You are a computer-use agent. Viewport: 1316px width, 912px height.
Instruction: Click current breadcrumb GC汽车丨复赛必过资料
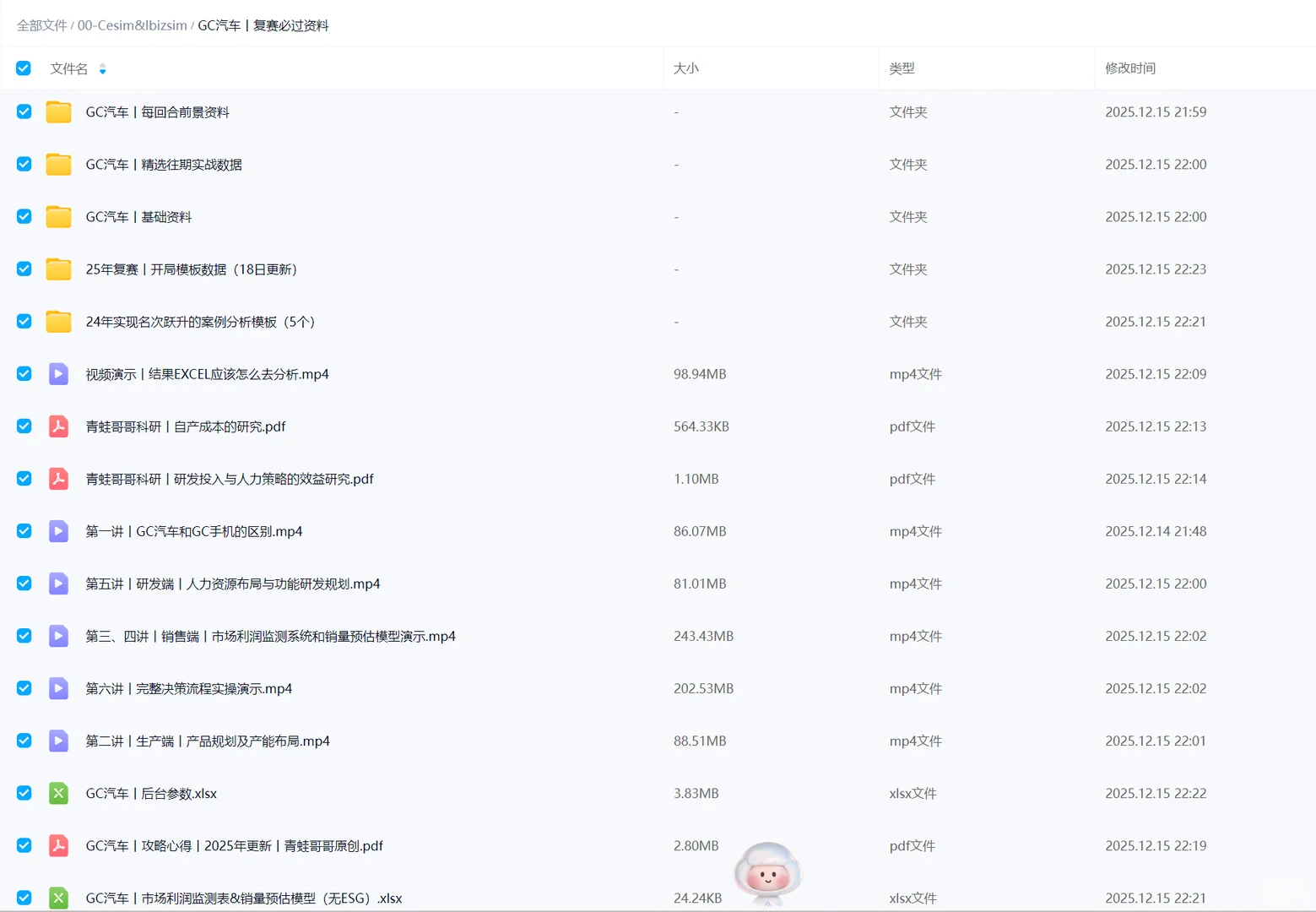click(263, 25)
